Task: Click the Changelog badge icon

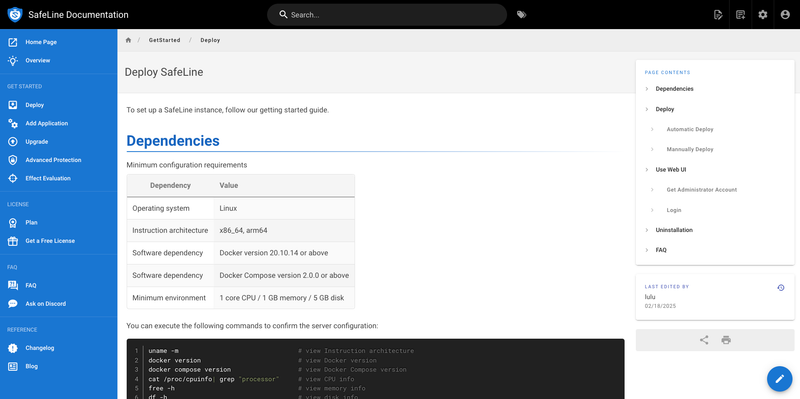Action: point(13,348)
